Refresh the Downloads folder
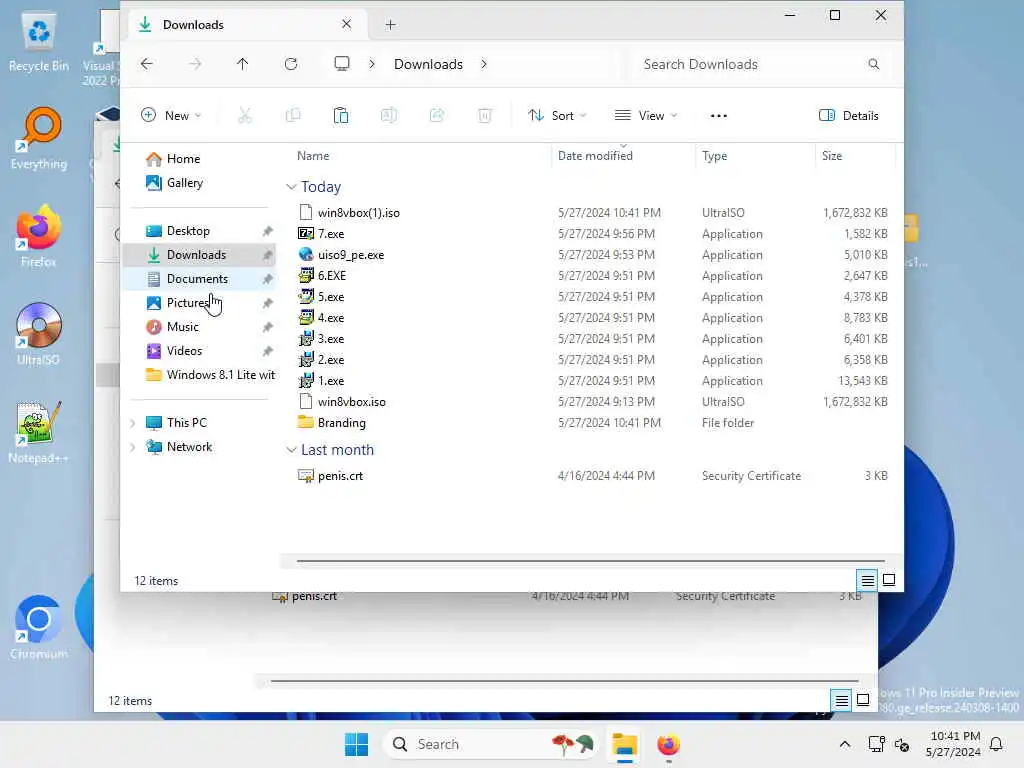This screenshot has width=1024, height=768. pos(291,64)
